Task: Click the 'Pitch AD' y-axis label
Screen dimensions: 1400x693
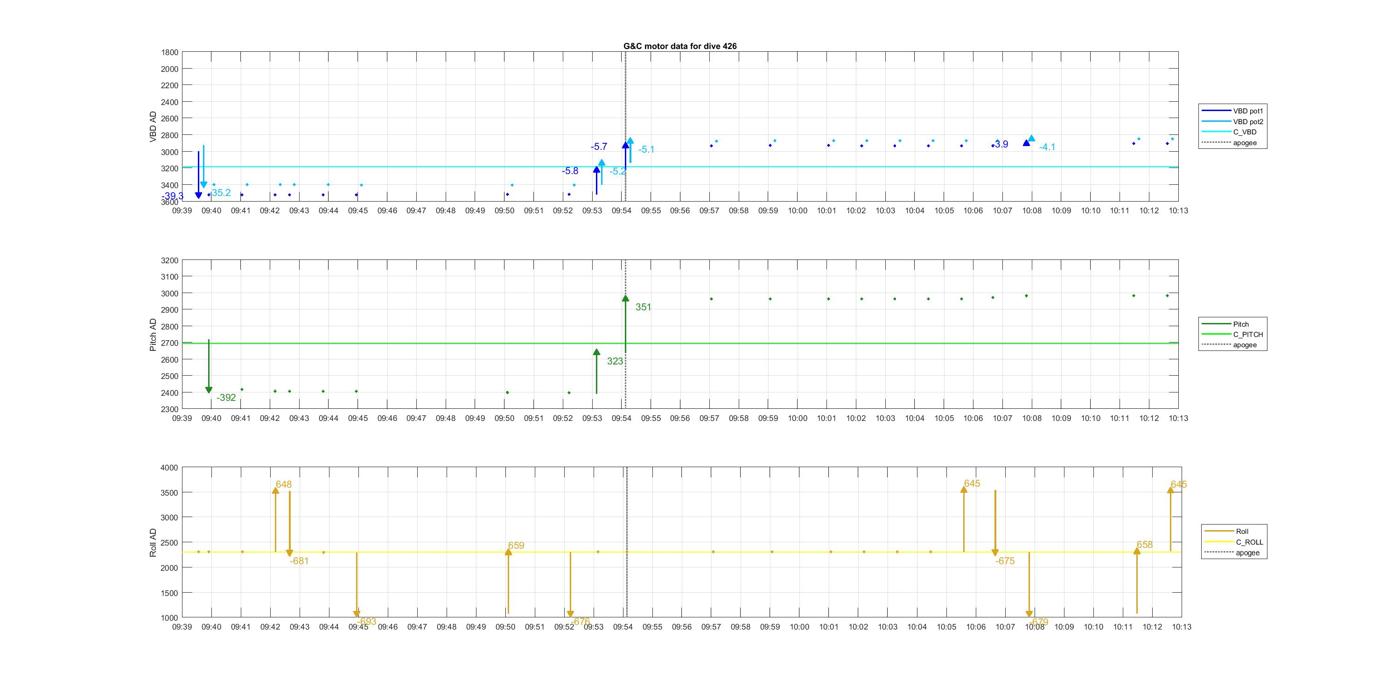Action: coord(153,335)
